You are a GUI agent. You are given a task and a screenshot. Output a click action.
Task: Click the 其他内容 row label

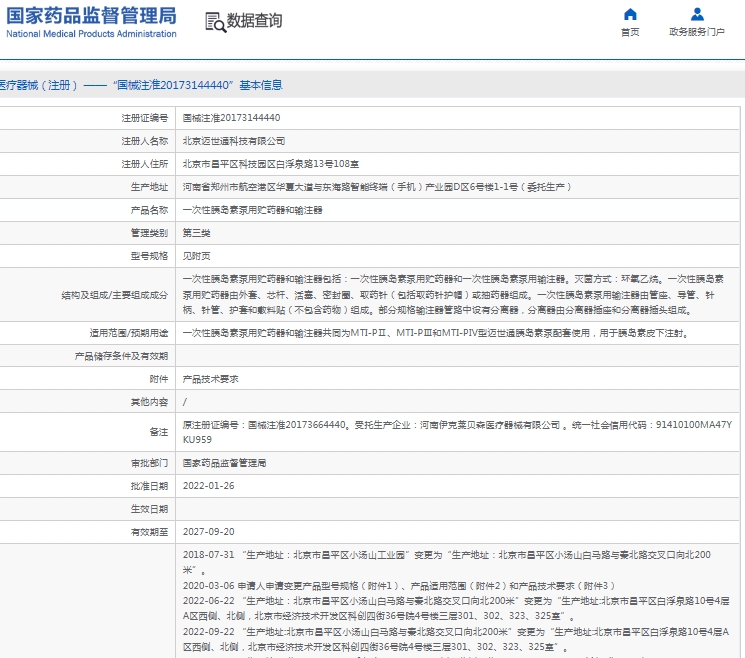coord(149,402)
